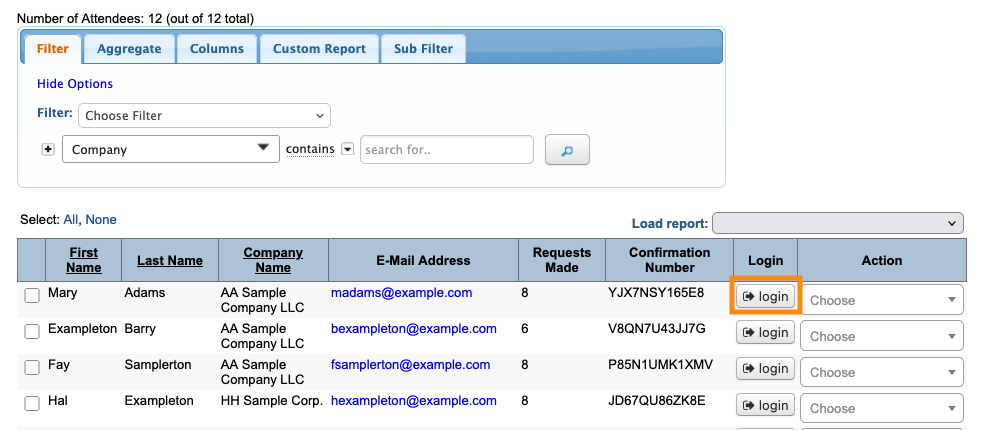This screenshot has width=987, height=430.
Task: Click the 'Number of Attendees: 12' text
Action: 89,19
